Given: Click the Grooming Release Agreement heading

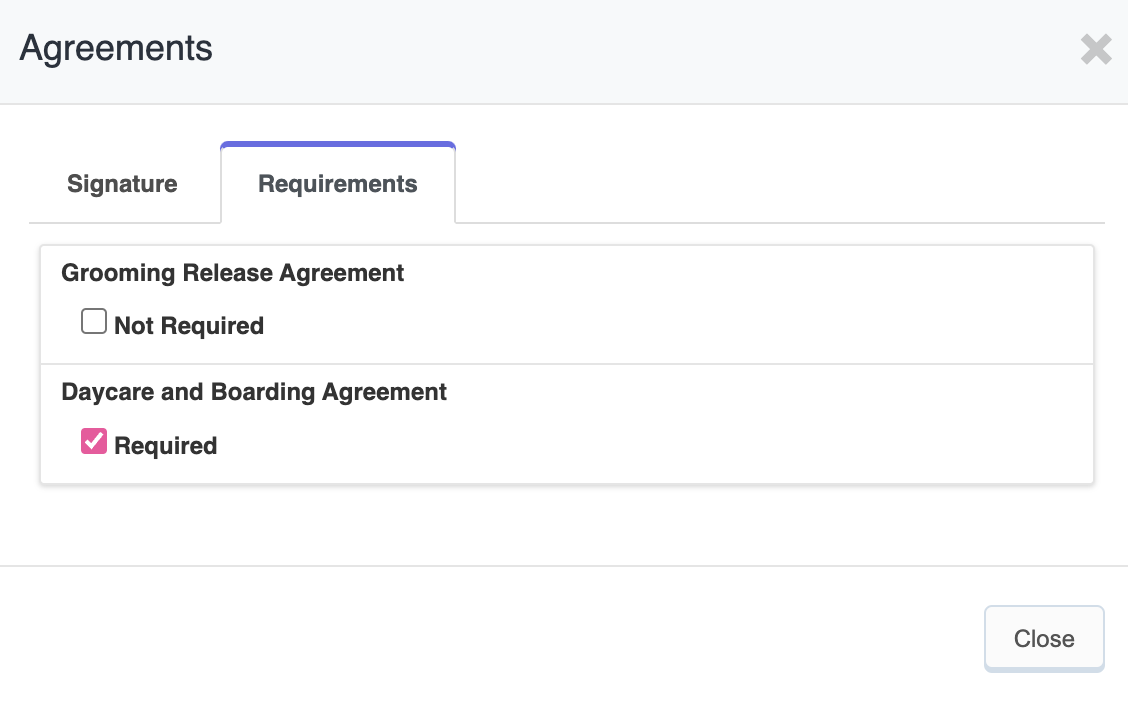Looking at the screenshot, I should [x=232, y=273].
